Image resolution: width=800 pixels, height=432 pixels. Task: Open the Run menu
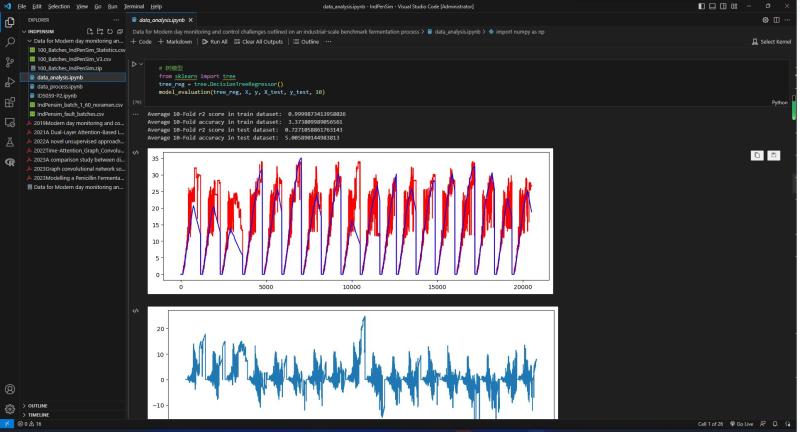tap(112, 6)
